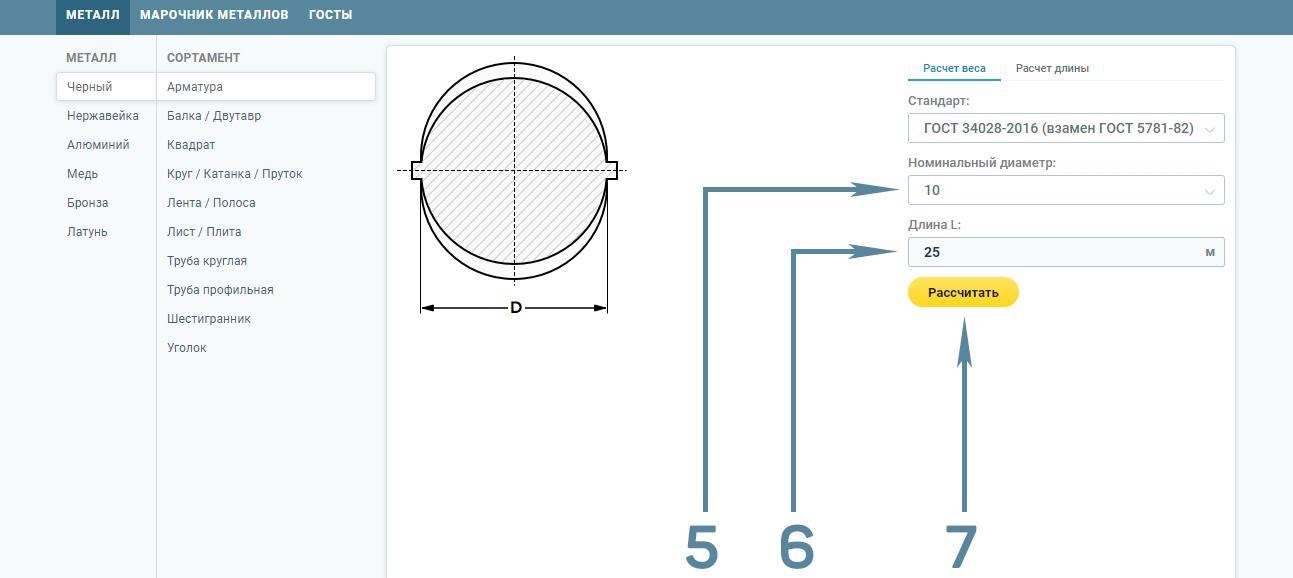Select Бронза metal category
1293x578 pixels.
click(88, 203)
